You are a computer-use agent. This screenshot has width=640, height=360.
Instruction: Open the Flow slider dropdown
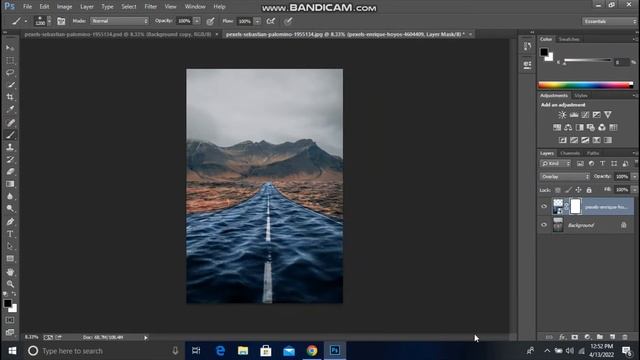[x=257, y=21]
